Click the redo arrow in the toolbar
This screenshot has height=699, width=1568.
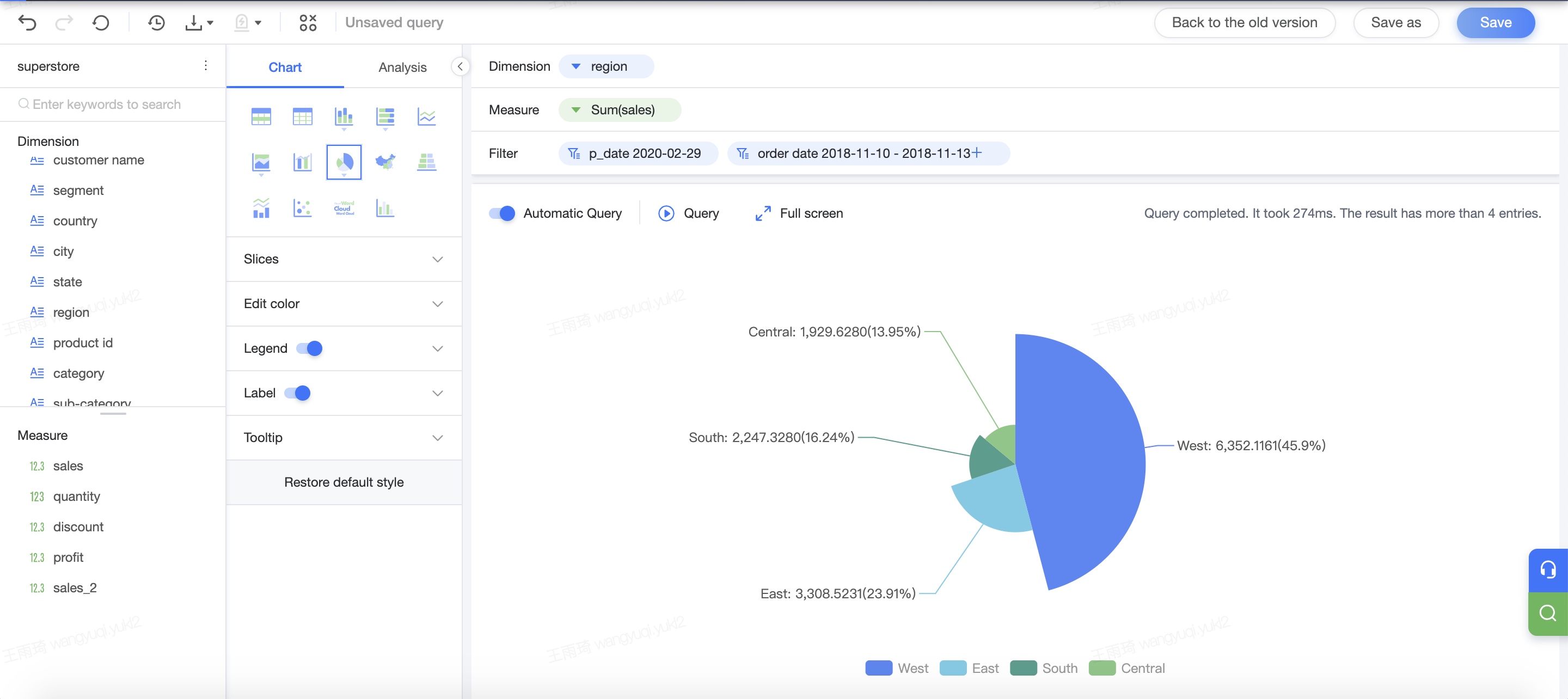click(x=64, y=23)
